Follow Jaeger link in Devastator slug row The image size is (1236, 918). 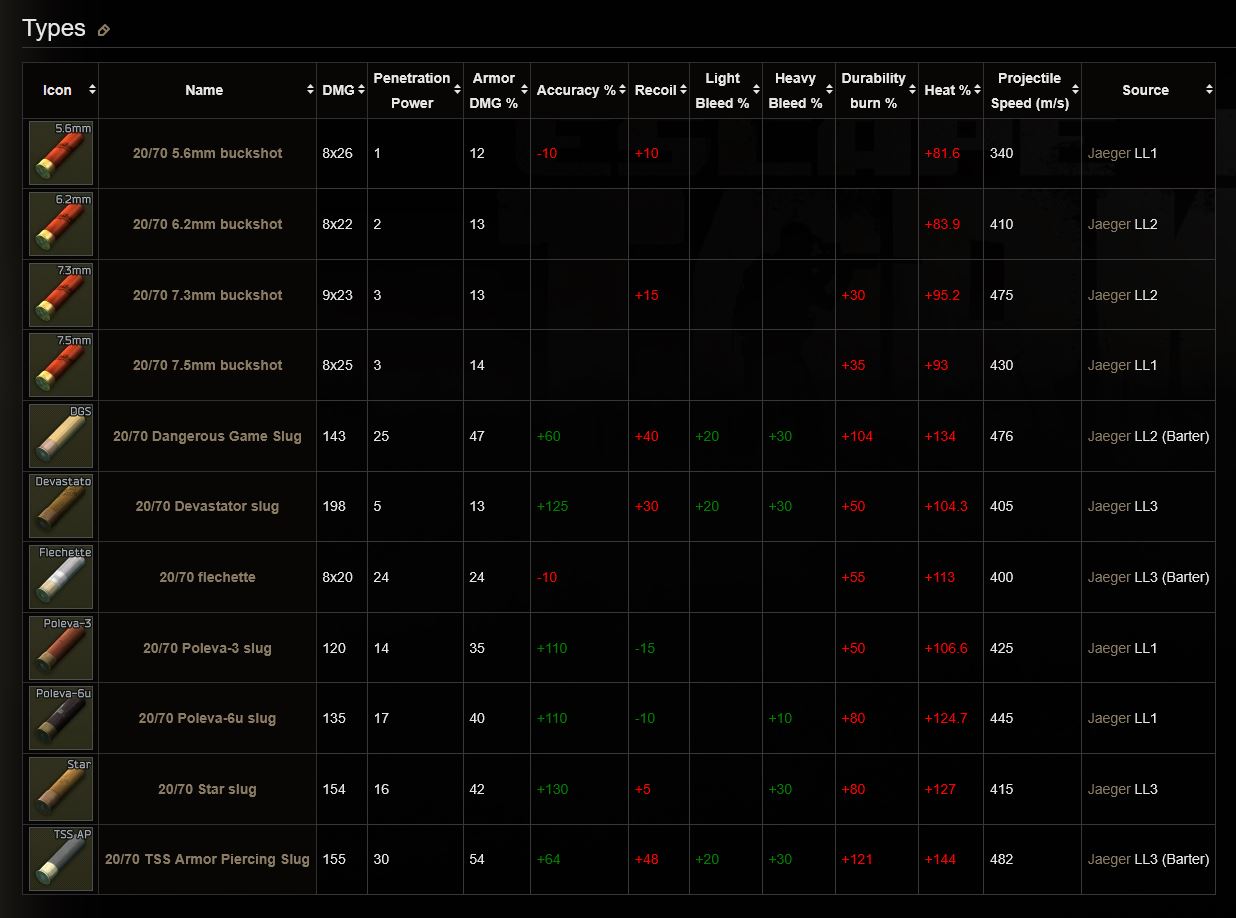point(1109,506)
